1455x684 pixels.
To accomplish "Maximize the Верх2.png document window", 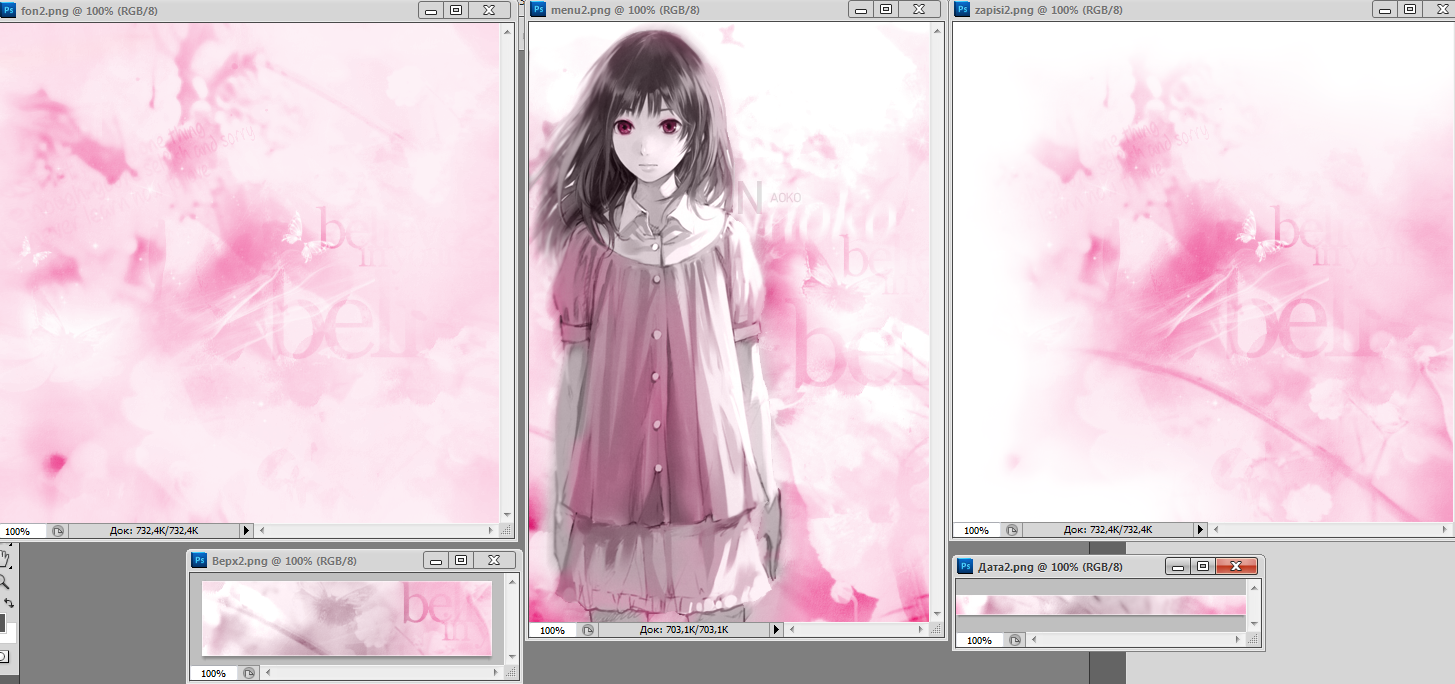I will tap(461, 561).
